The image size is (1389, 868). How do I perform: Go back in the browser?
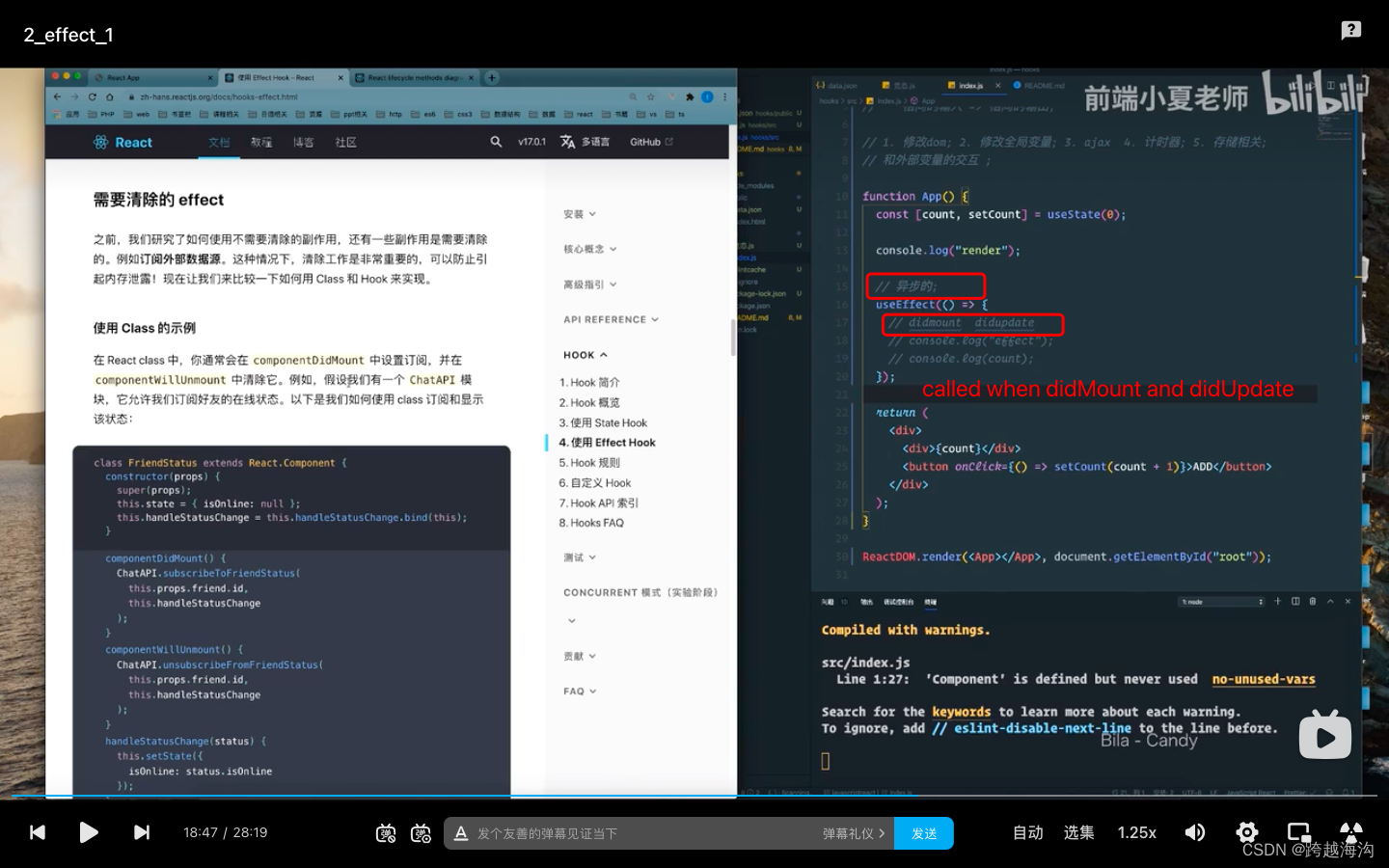[x=57, y=96]
